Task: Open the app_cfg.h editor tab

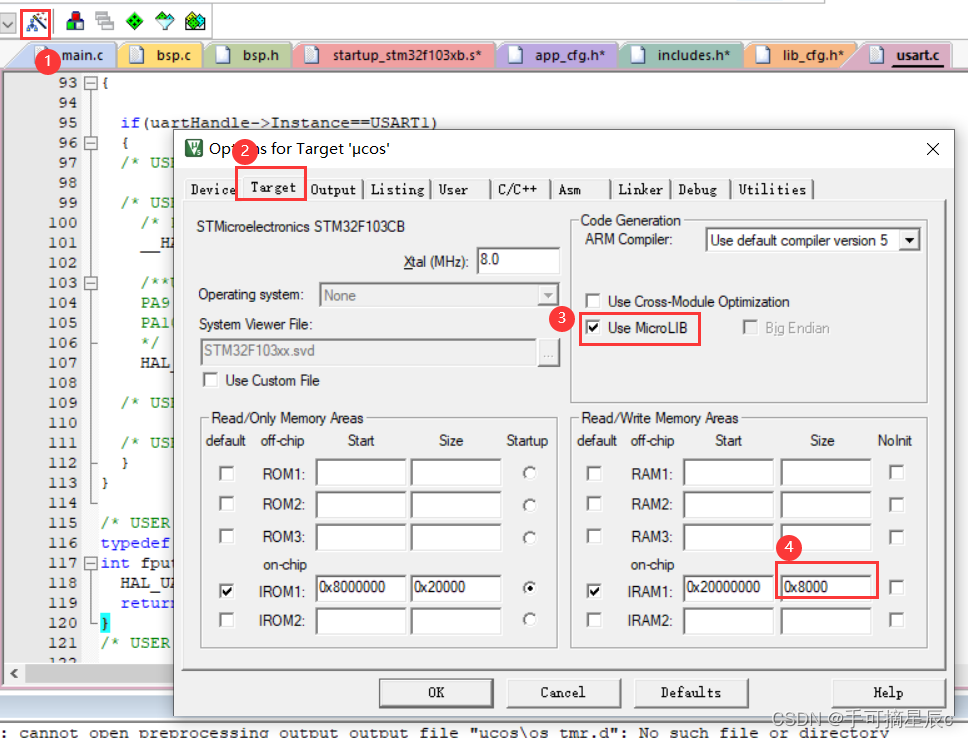Action: (x=559, y=55)
